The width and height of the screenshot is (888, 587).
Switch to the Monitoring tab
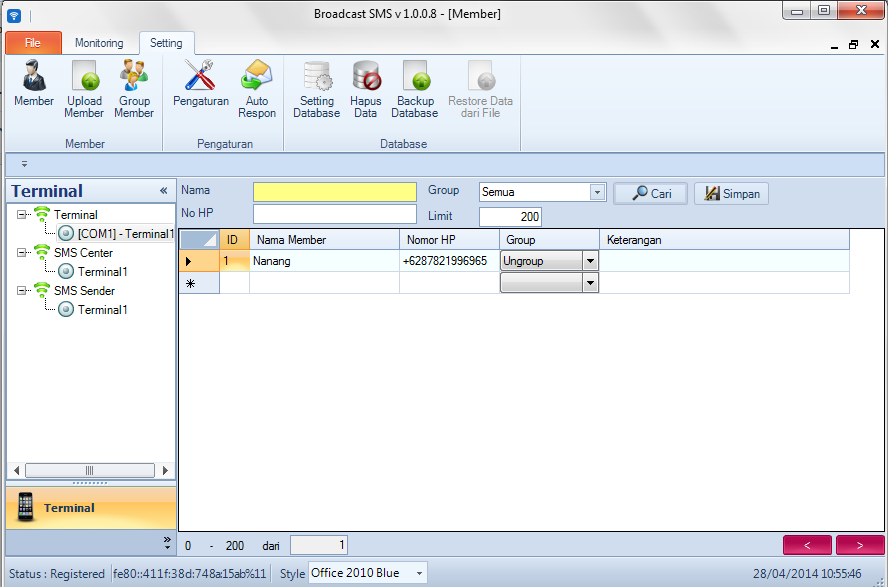[99, 43]
